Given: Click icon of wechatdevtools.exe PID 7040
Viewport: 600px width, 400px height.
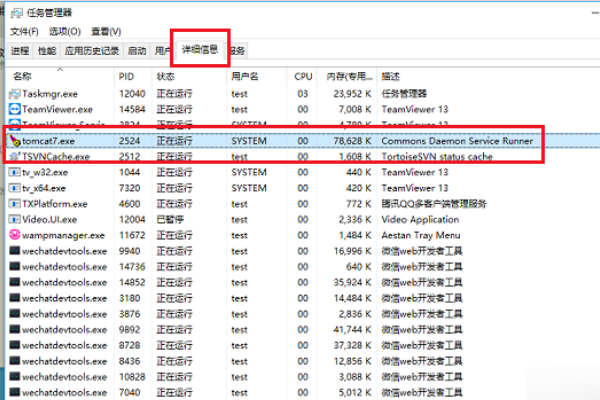Looking at the screenshot, I should click(15, 392).
